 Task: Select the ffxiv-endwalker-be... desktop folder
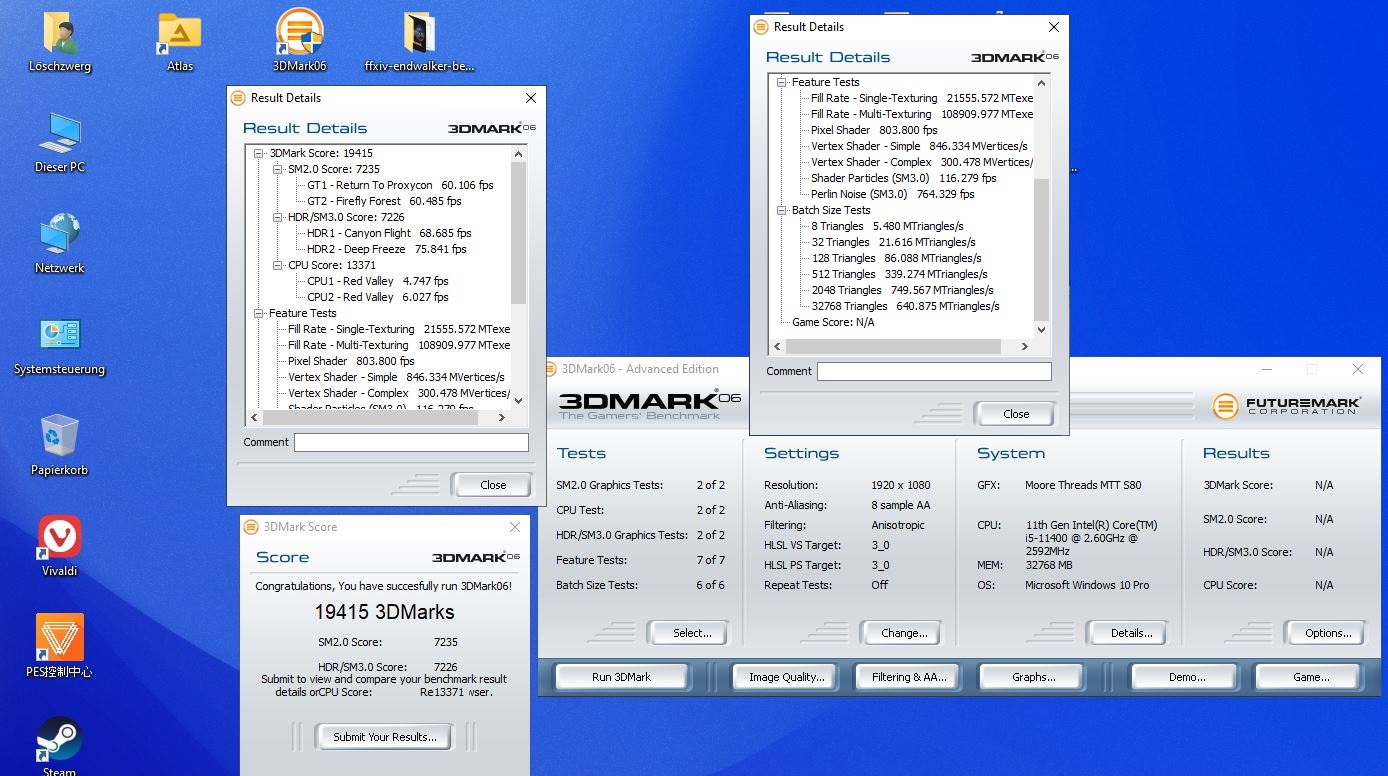point(419,42)
